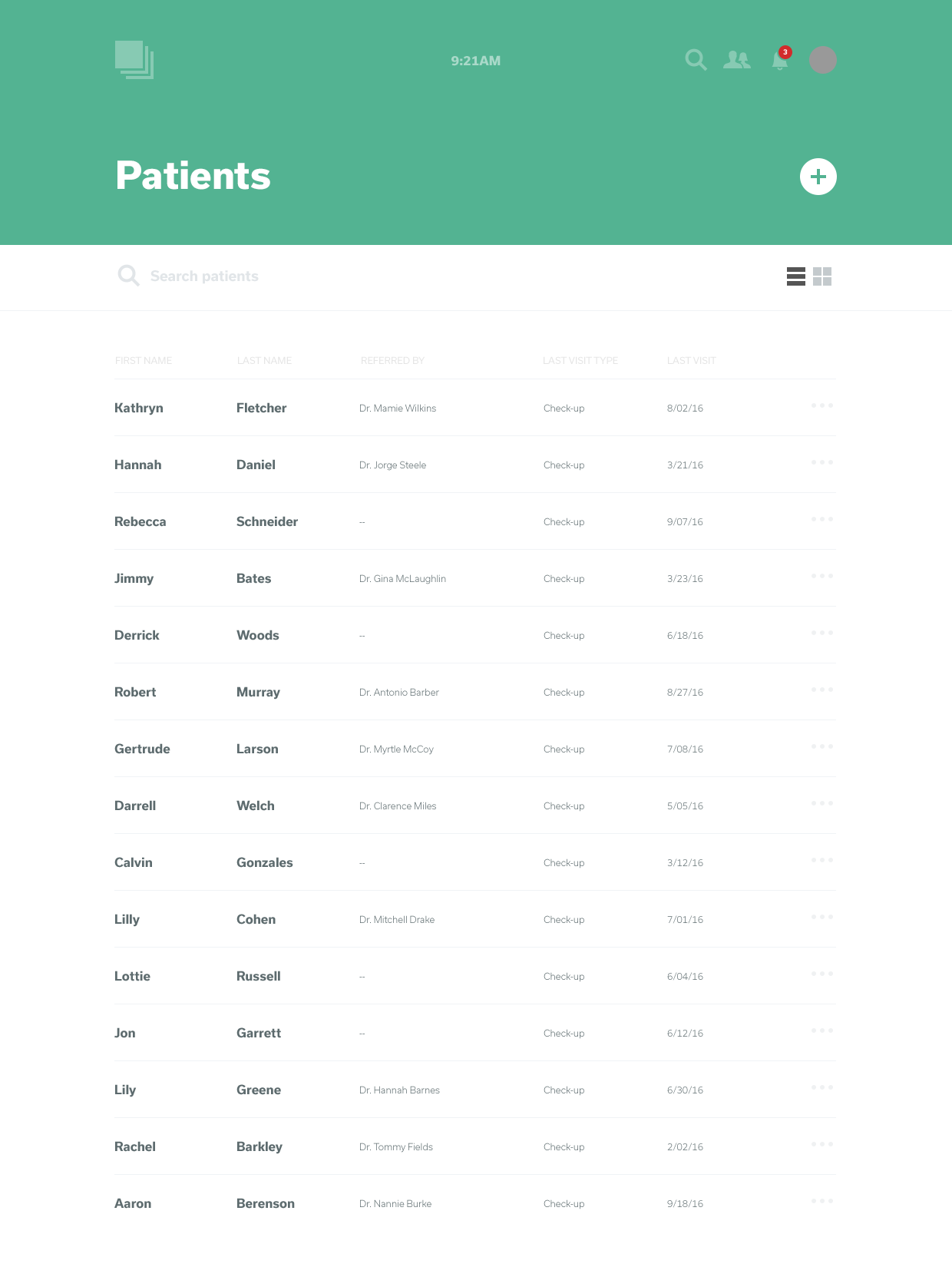Expand row menu for Aaron Berenson
Viewport: 952px width, 1267px height.
[822, 1201]
